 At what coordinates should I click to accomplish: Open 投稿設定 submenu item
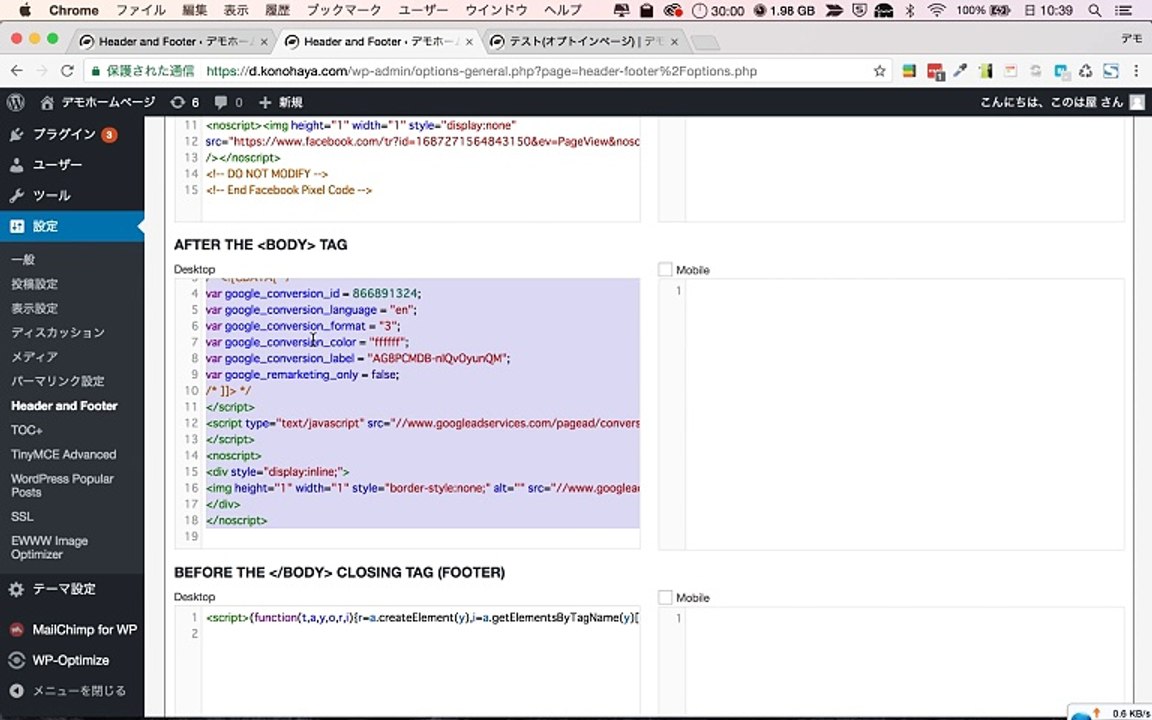click(34, 284)
